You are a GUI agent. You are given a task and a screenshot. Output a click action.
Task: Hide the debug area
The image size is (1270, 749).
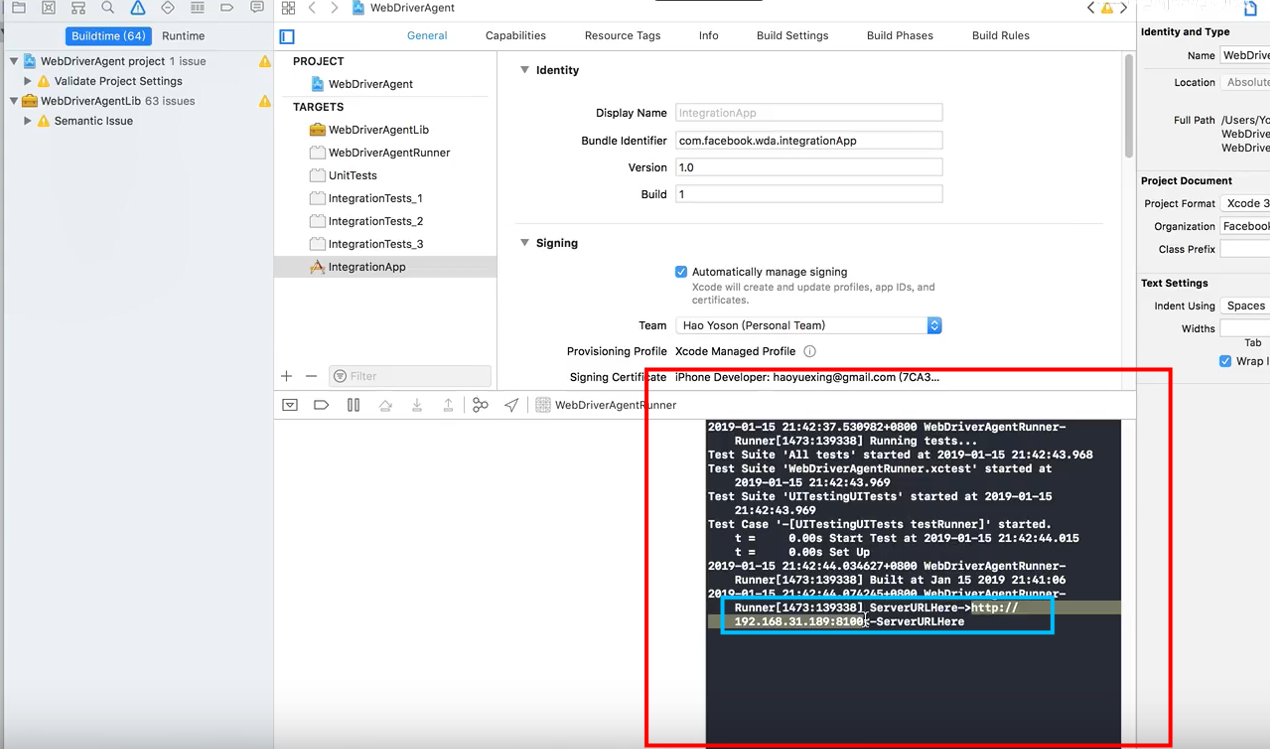point(290,405)
